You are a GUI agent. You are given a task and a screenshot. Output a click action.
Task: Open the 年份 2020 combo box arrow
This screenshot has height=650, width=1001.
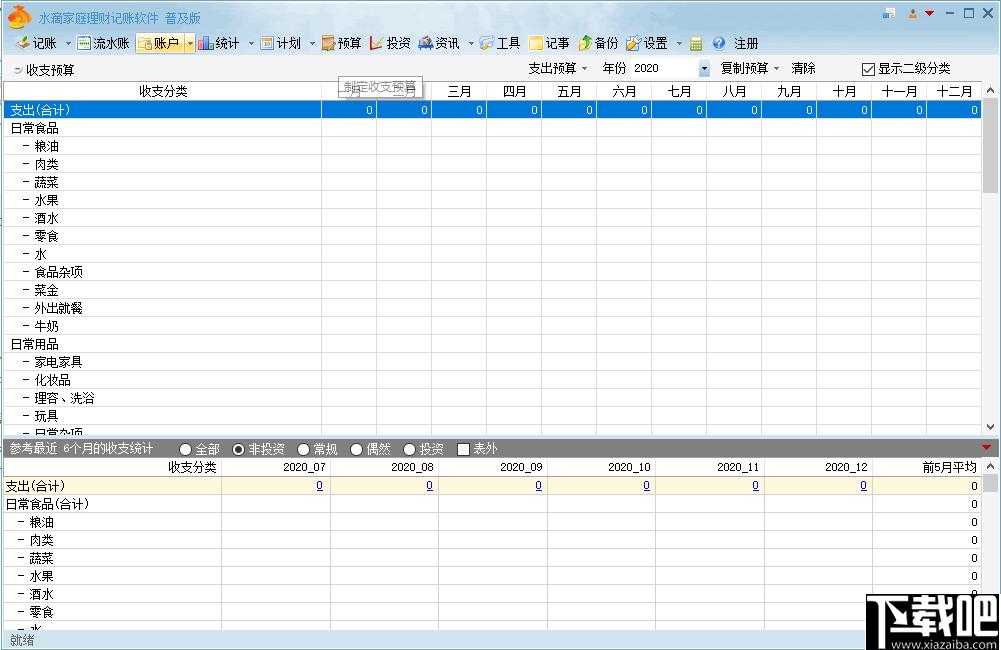(x=704, y=68)
